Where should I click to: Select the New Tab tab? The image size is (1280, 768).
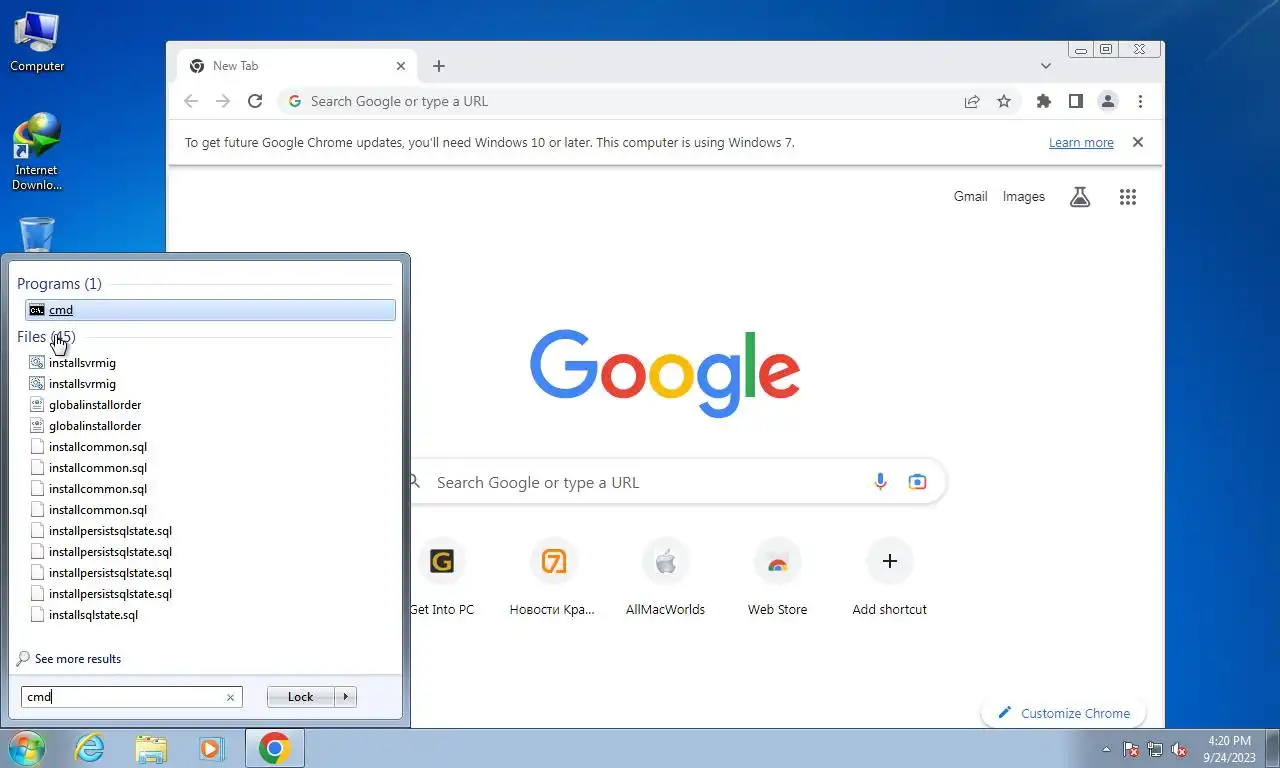point(296,66)
